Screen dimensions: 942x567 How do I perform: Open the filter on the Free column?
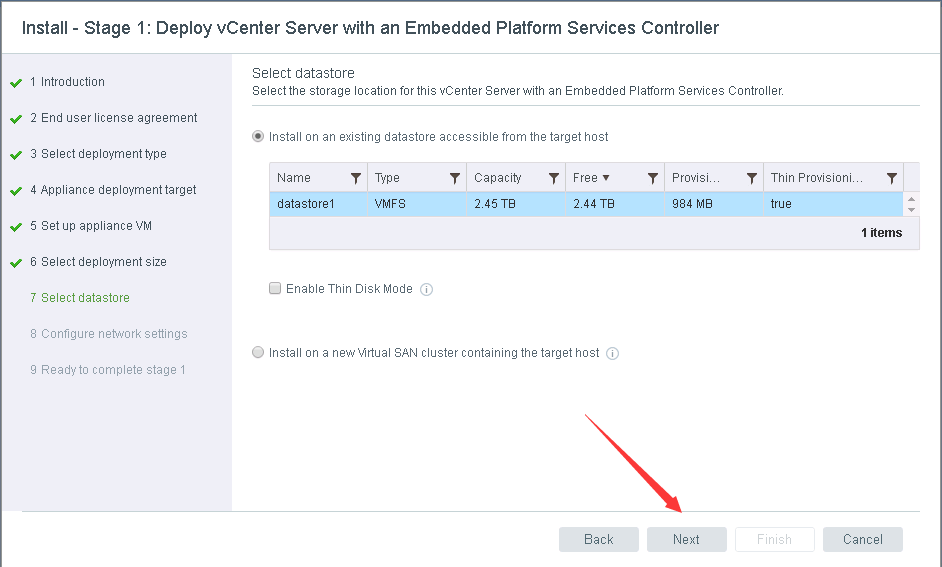coord(652,178)
